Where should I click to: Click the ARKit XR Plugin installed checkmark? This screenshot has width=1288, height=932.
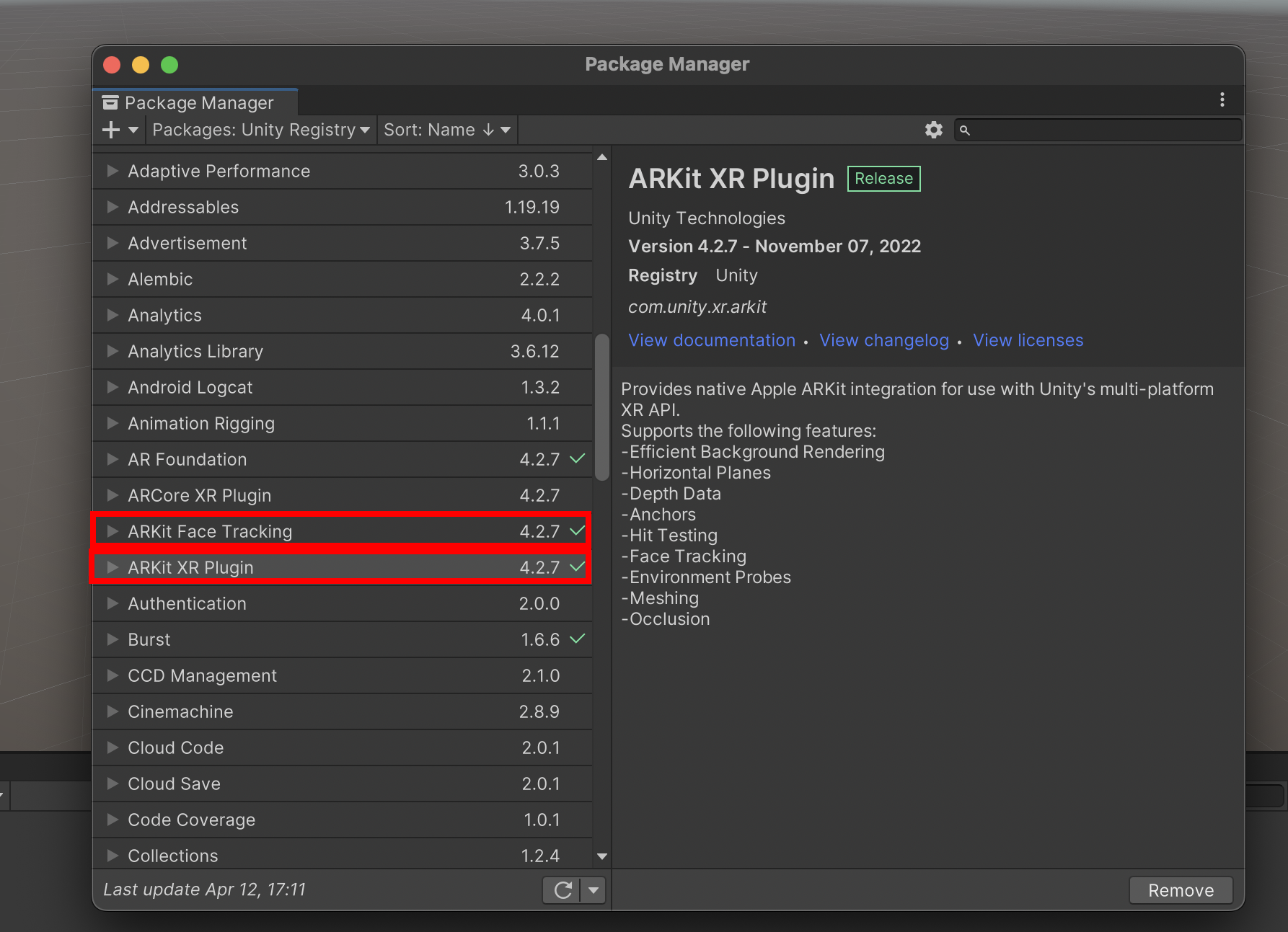[577, 567]
